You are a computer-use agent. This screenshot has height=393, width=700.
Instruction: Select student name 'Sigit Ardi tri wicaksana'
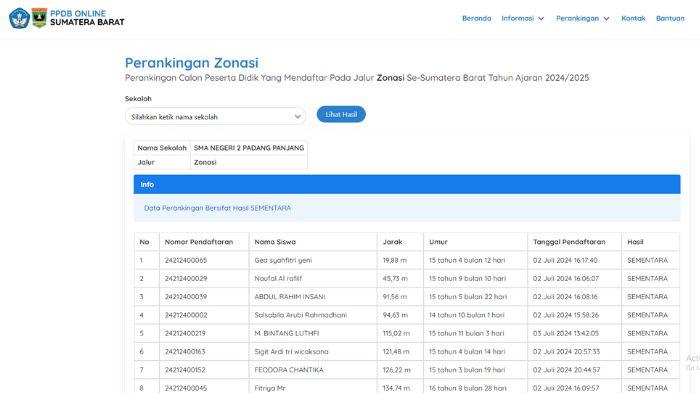(x=291, y=352)
